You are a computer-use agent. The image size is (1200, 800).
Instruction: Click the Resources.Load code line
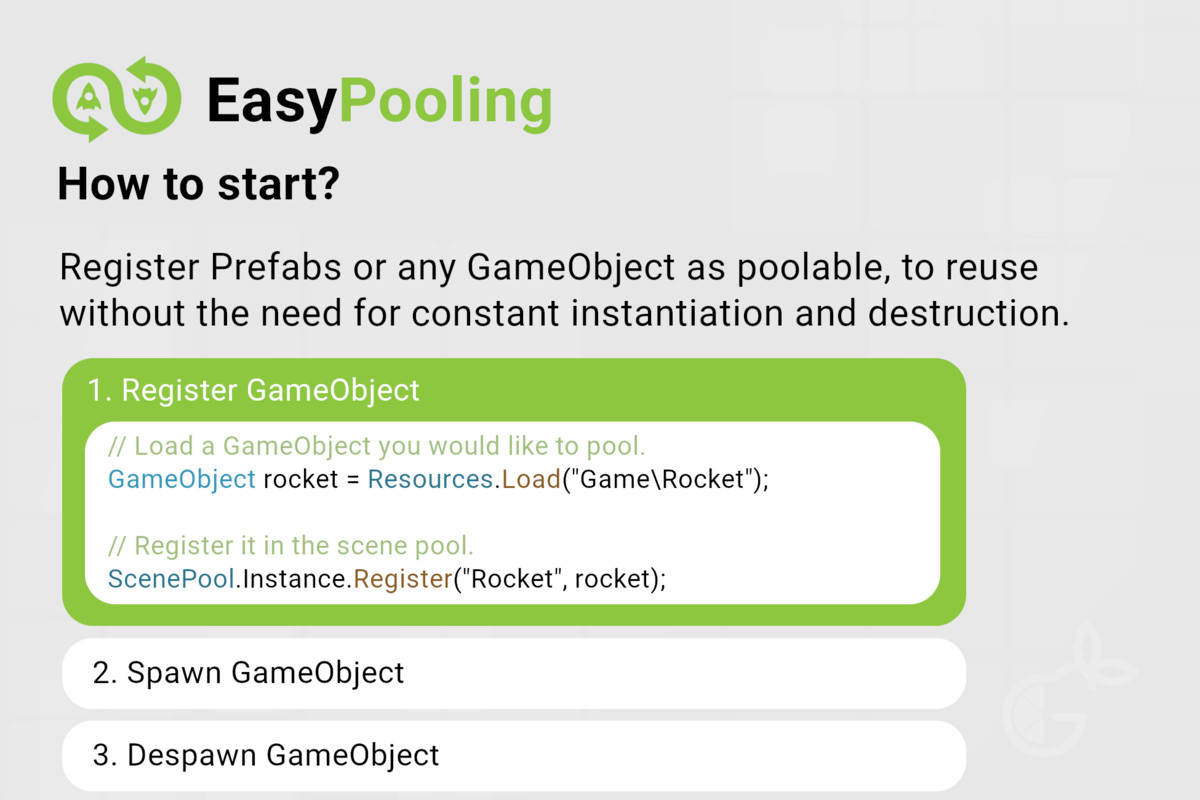click(x=438, y=479)
